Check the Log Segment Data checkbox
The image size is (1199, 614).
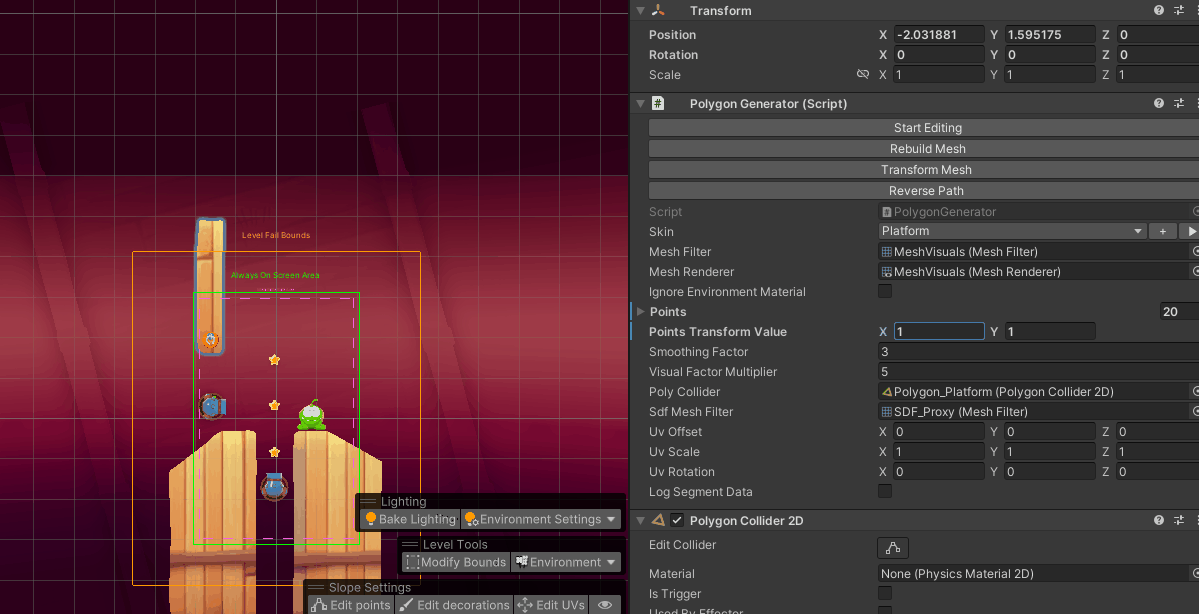885,492
